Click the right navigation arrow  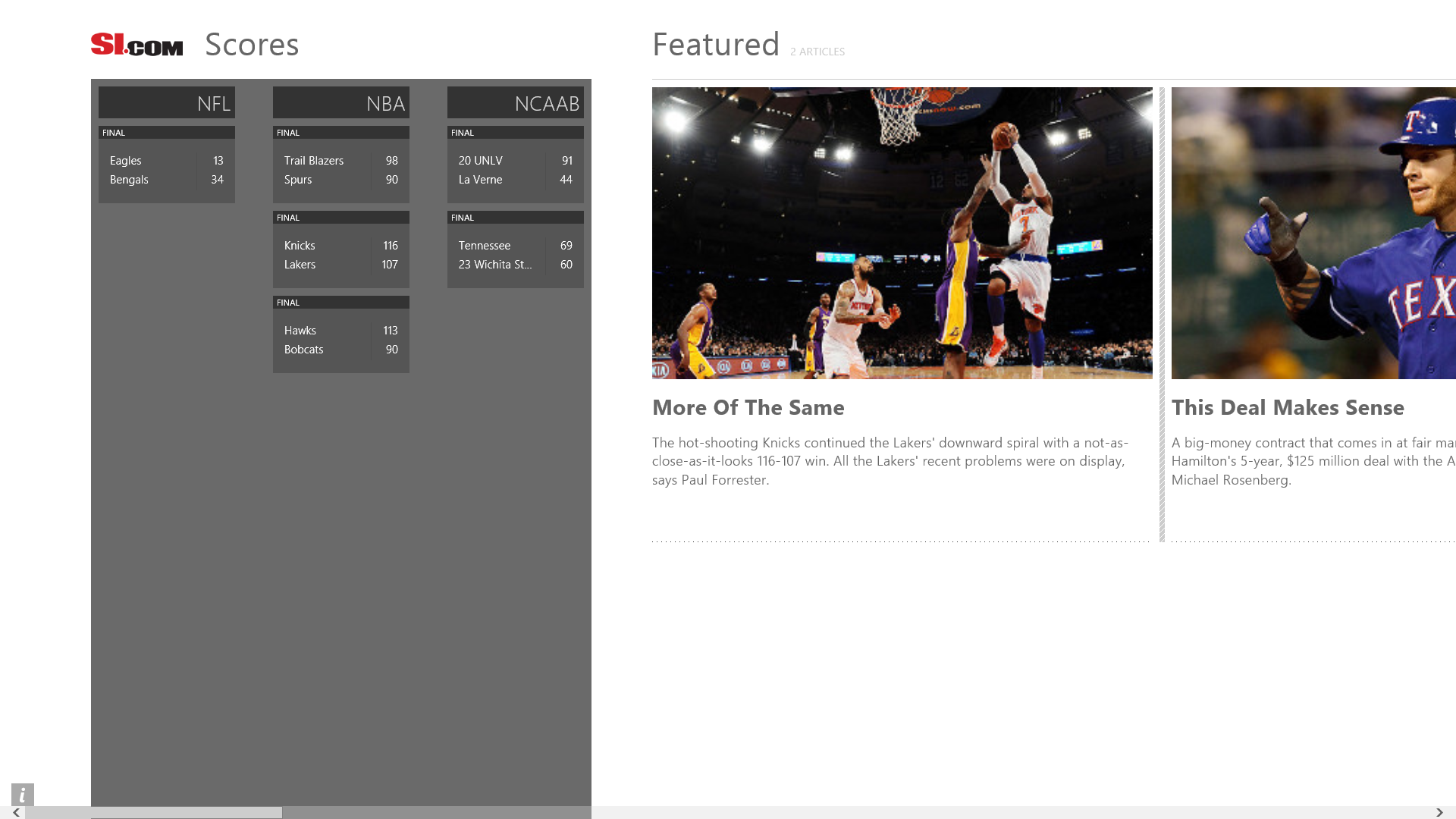click(x=1439, y=811)
